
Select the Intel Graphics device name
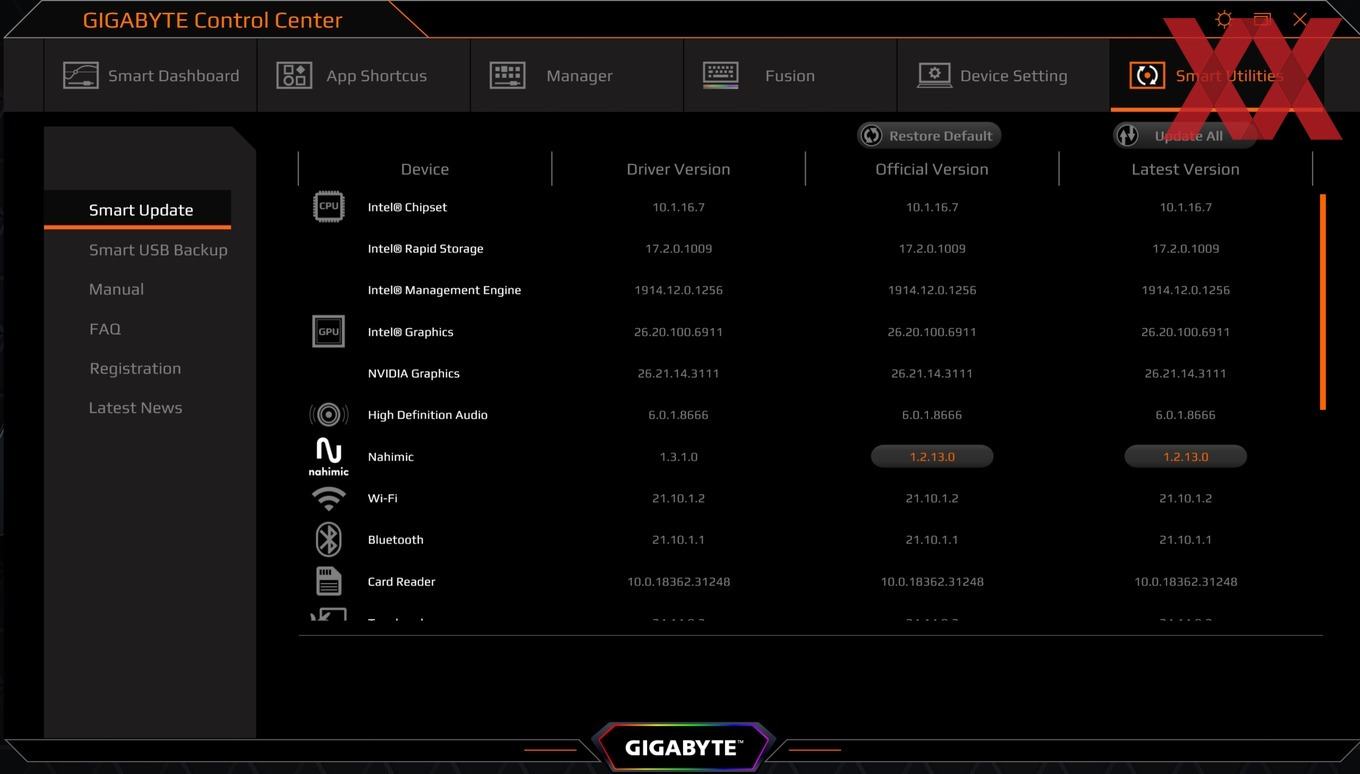pyautogui.click(x=410, y=332)
